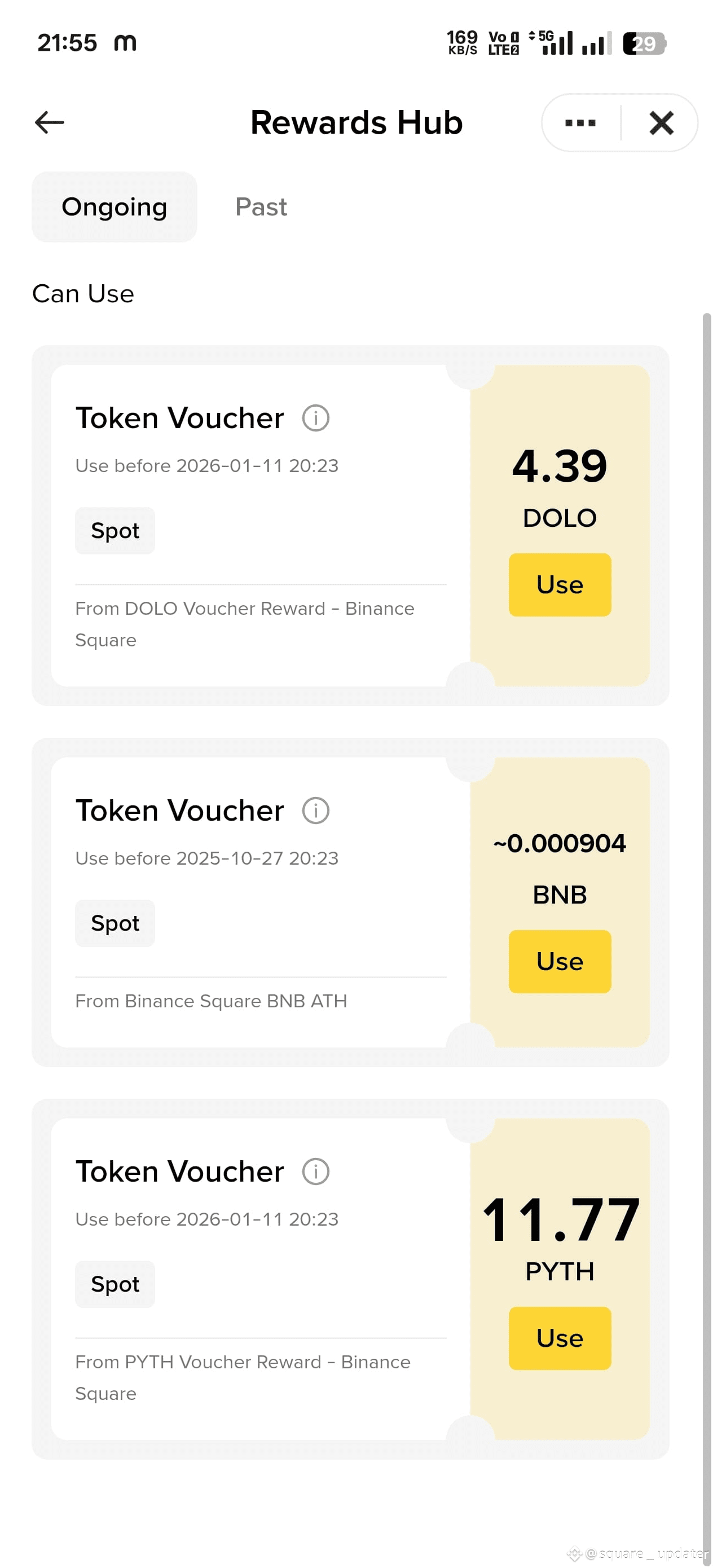This screenshot has width=713, height=1568.
Task: Go back using the arrow icon
Action: click(49, 122)
